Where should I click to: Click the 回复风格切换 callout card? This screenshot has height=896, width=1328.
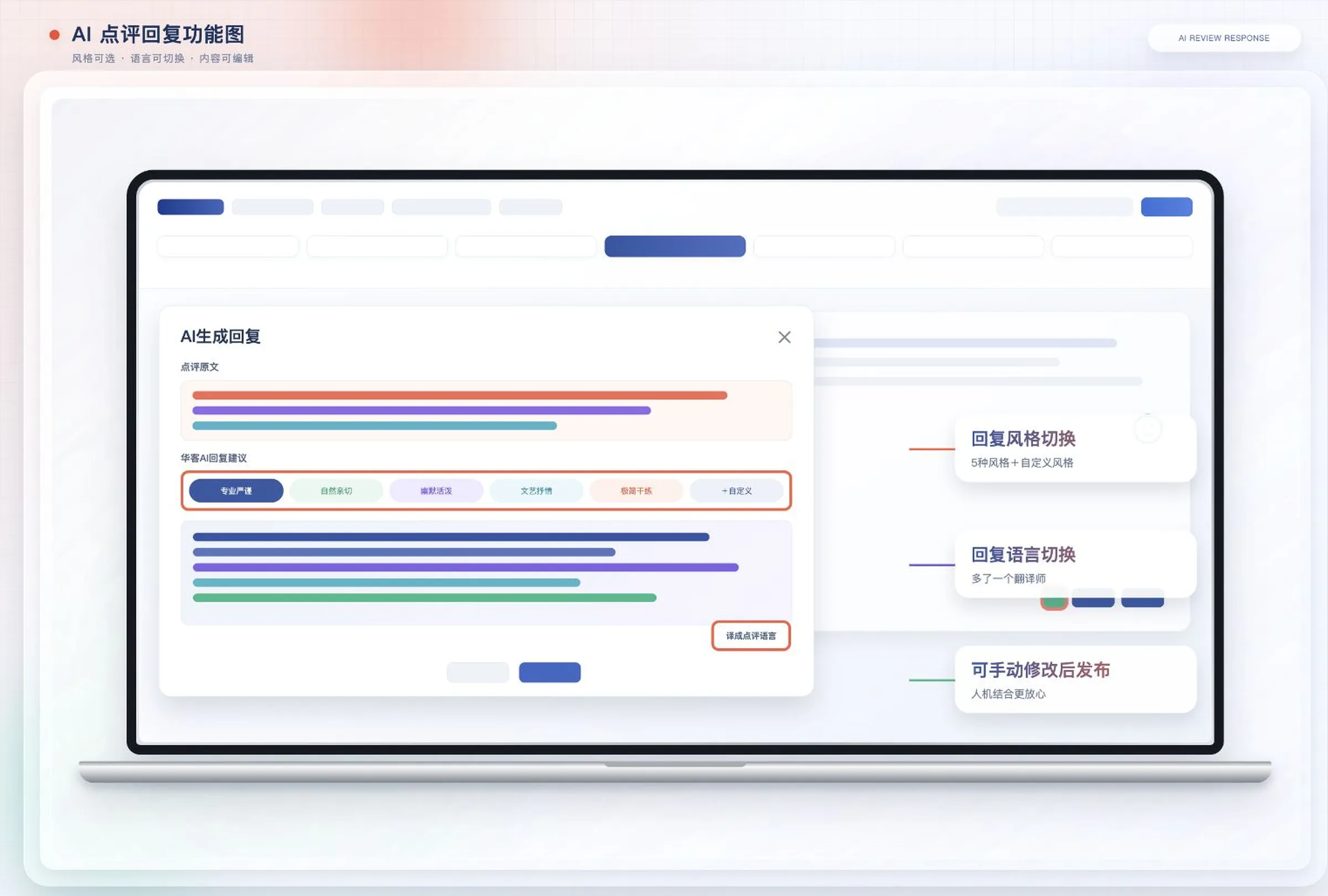pyautogui.click(x=1075, y=449)
